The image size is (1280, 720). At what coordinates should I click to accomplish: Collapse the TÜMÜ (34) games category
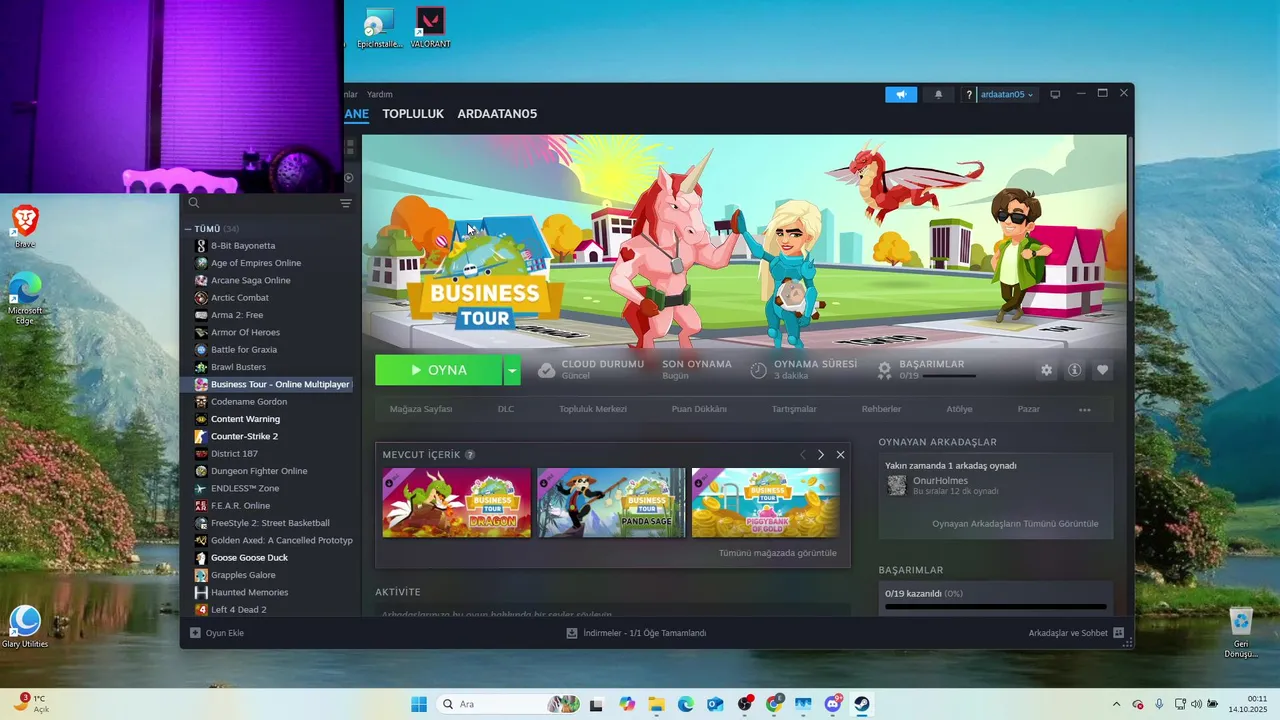187,229
